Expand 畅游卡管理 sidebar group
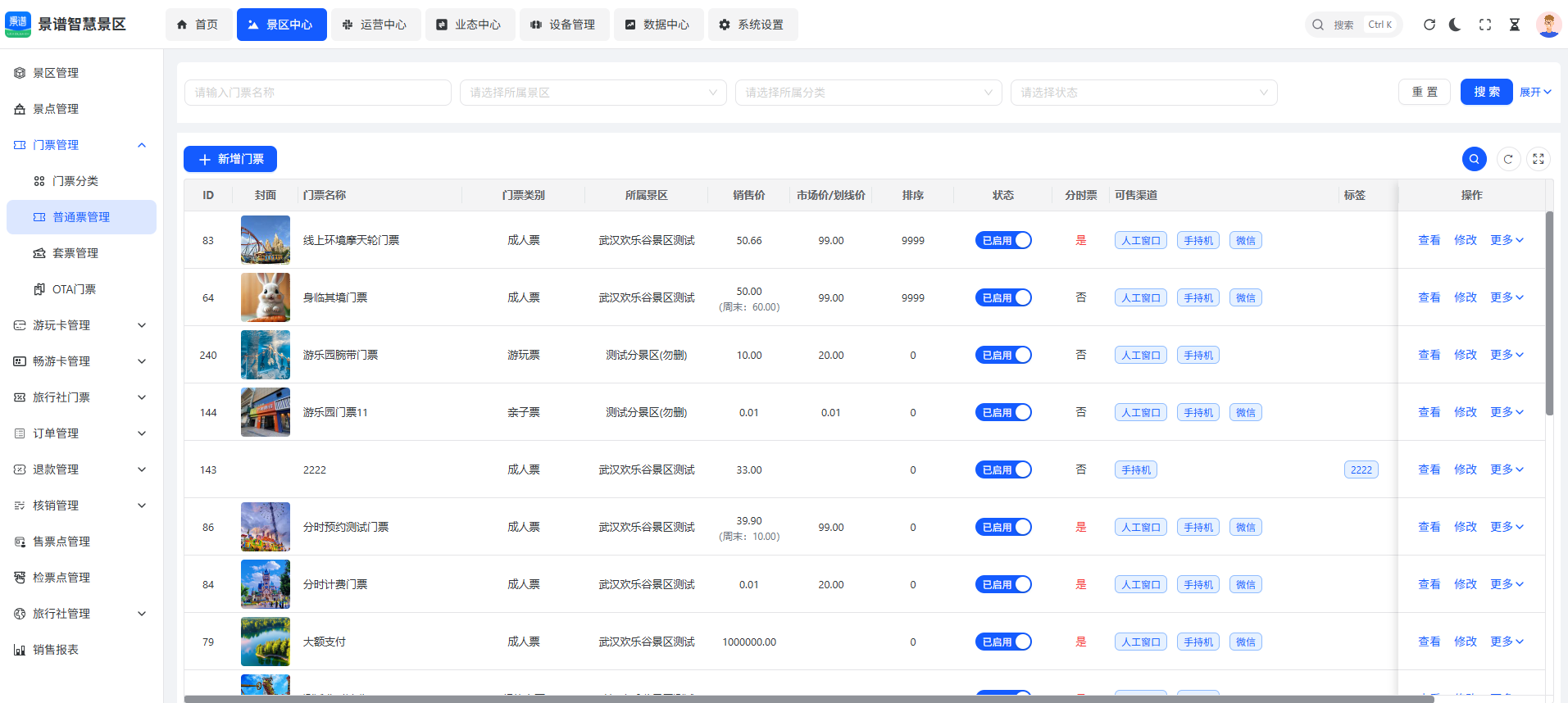1568x703 pixels. (x=81, y=361)
